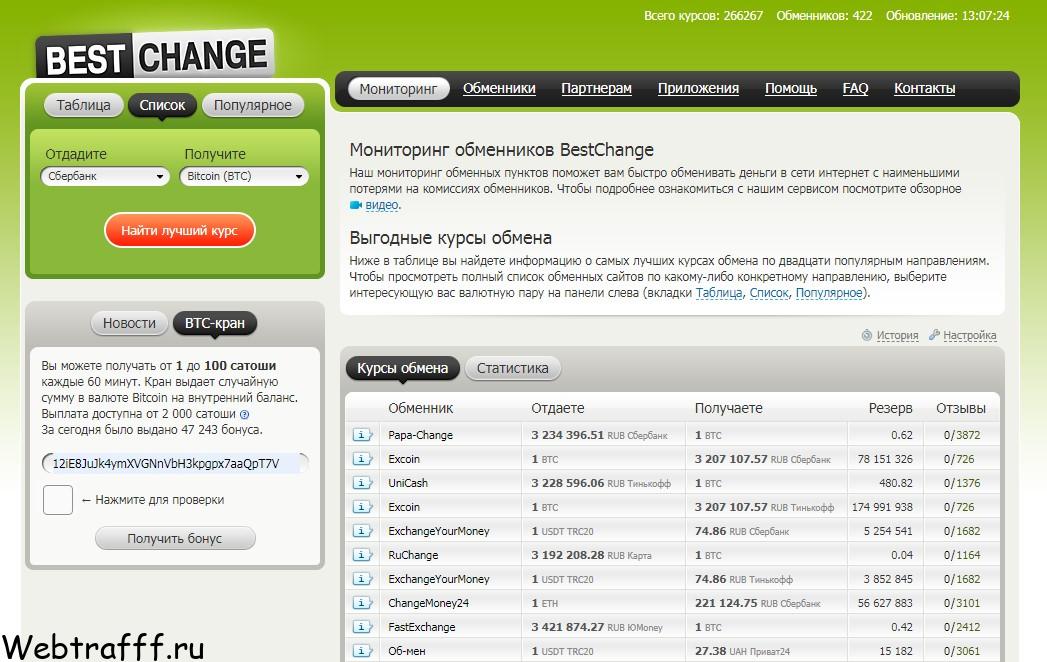The image size is (1047, 662).
Task: Click the Таблица link in the description
Action: coord(719,293)
